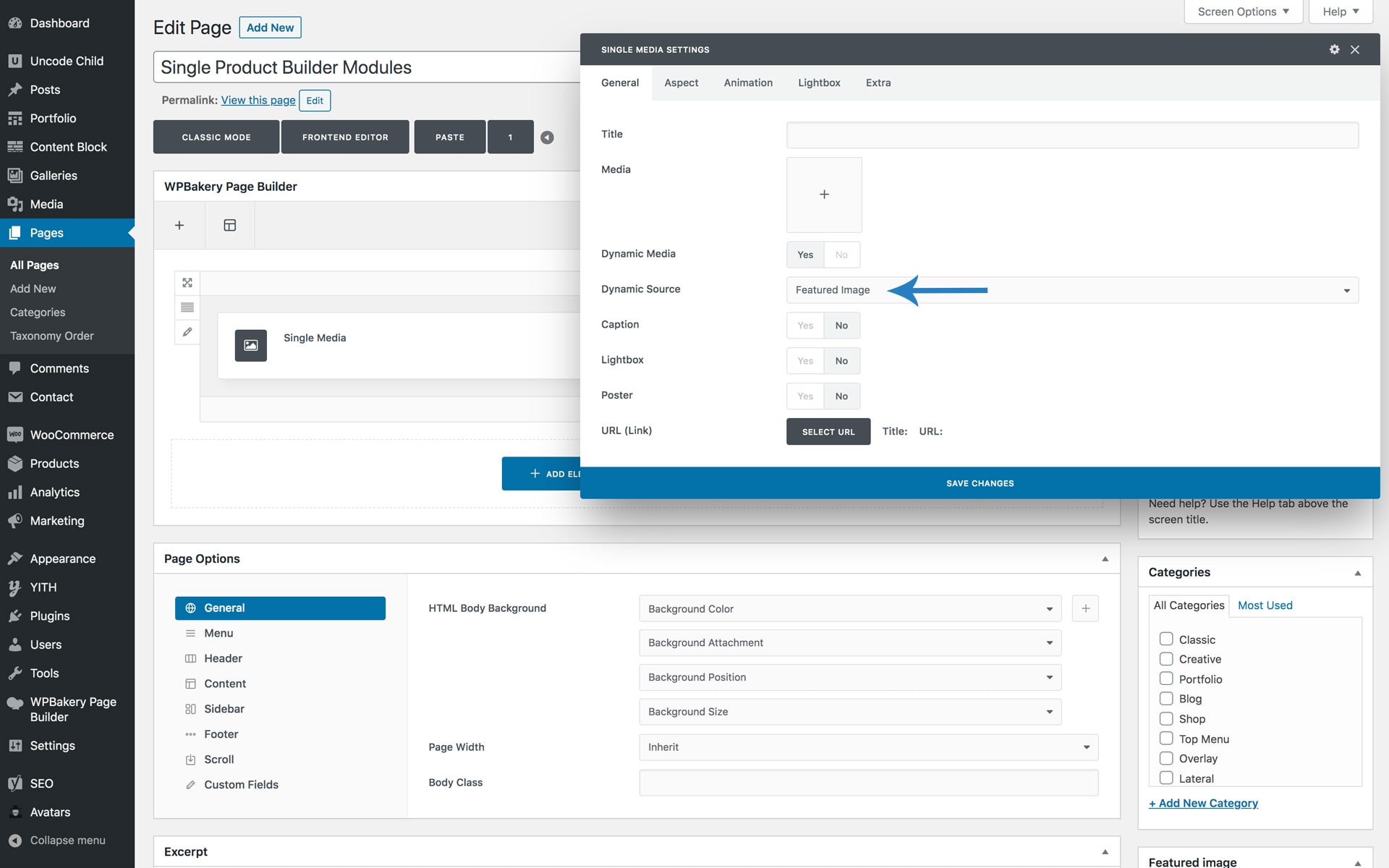Open the WooCommerce sidebar menu

tap(72, 435)
